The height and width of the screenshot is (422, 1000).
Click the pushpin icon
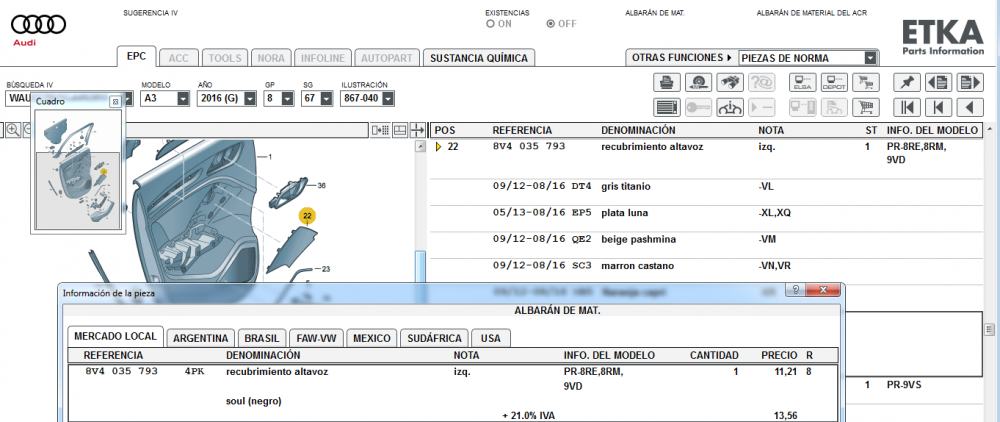point(907,83)
